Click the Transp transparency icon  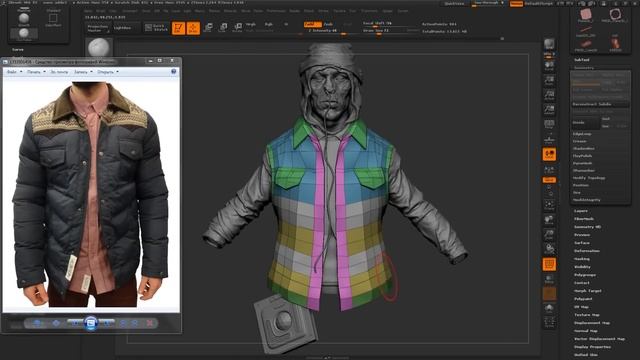pyautogui.click(x=549, y=279)
